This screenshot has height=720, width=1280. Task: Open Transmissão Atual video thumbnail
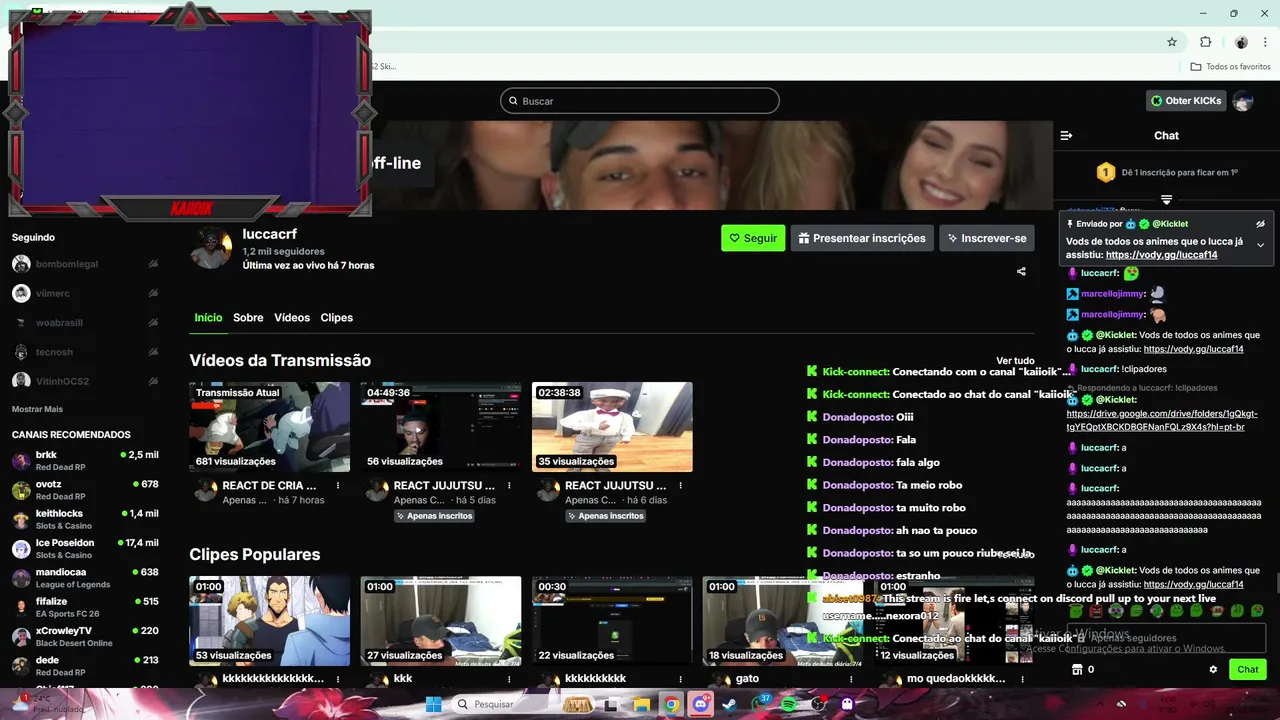270,427
